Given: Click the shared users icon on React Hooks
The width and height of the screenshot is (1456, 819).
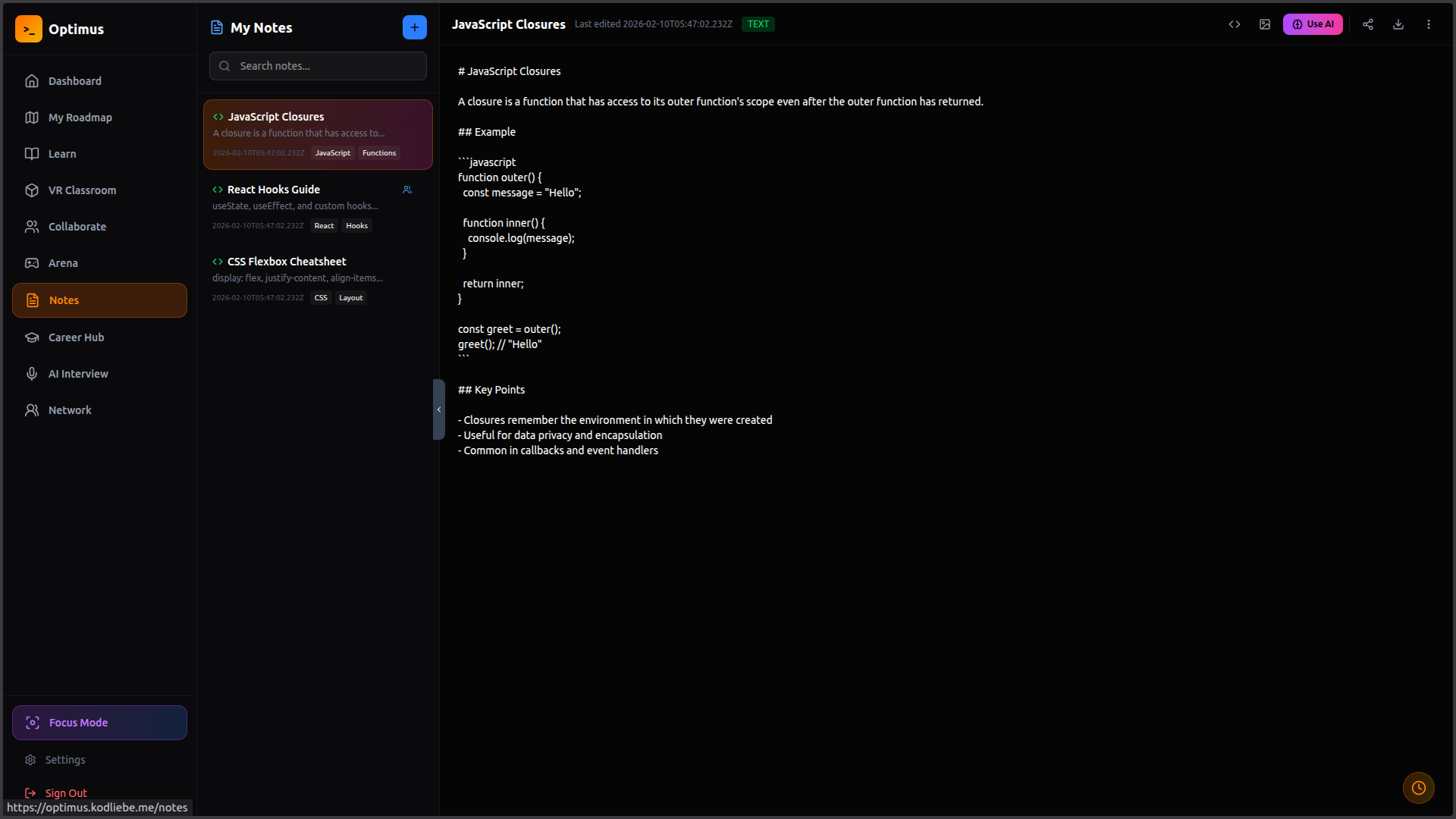Looking at the screenshot, I should coord(407,190).
